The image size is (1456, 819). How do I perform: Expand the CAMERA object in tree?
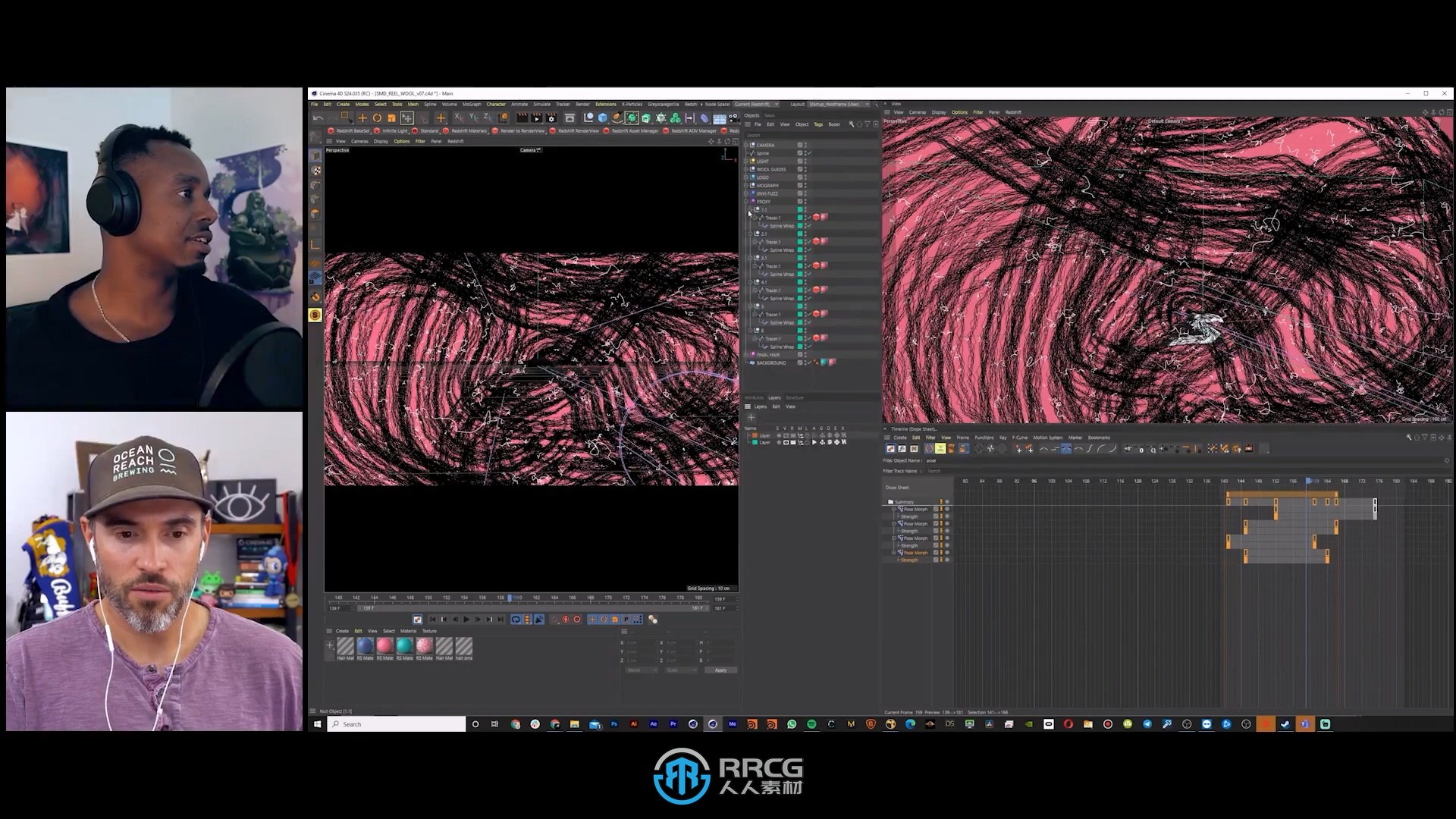pyautogui.click(x=746, y=145)
